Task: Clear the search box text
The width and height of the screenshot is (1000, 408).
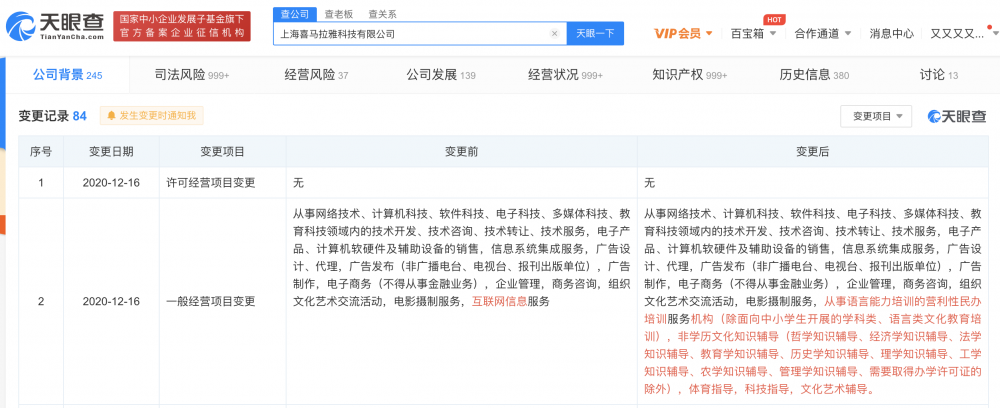Action: 554,34
